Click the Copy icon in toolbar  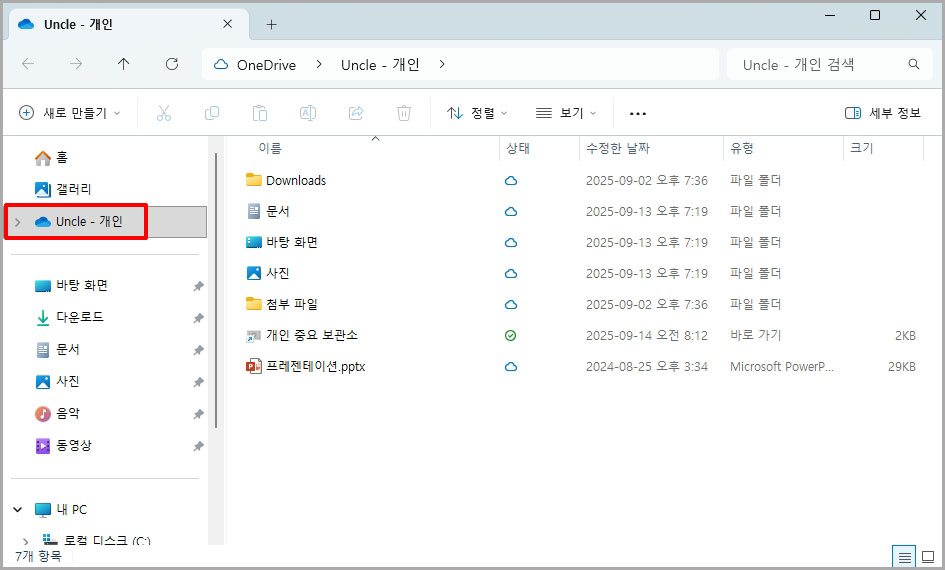(212, 113)
